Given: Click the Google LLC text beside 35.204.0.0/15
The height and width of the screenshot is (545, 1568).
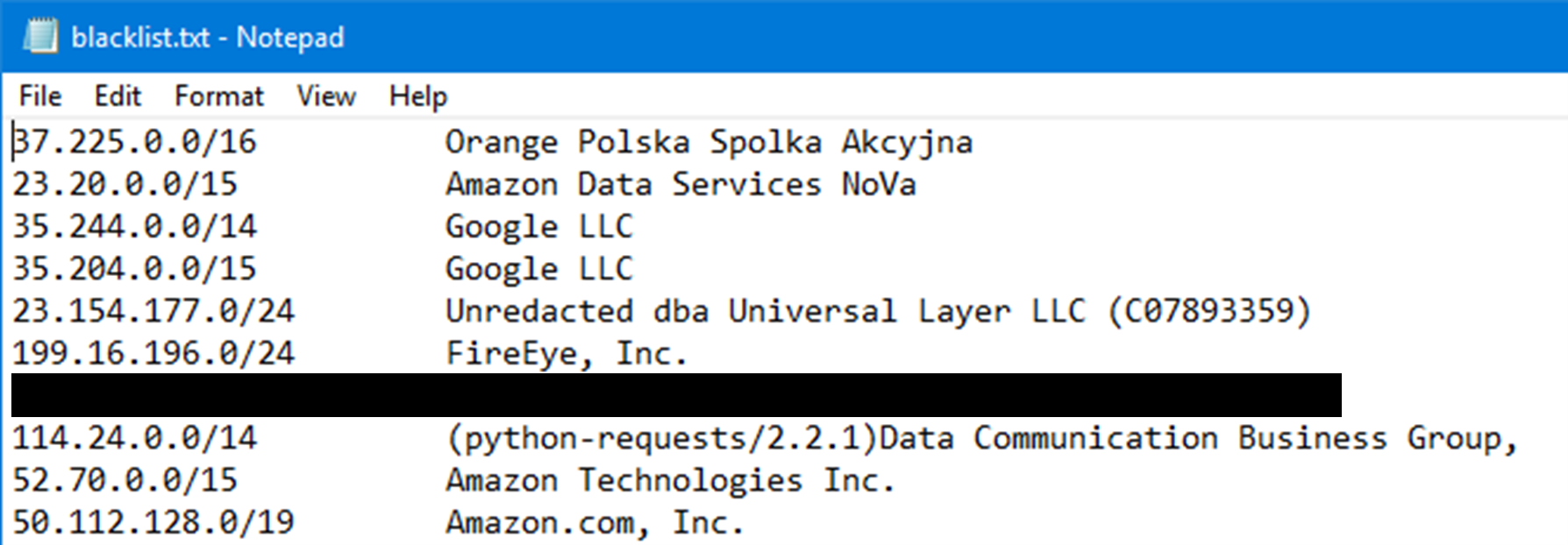Looking at the screenshot, I should (x=538, y=268).
